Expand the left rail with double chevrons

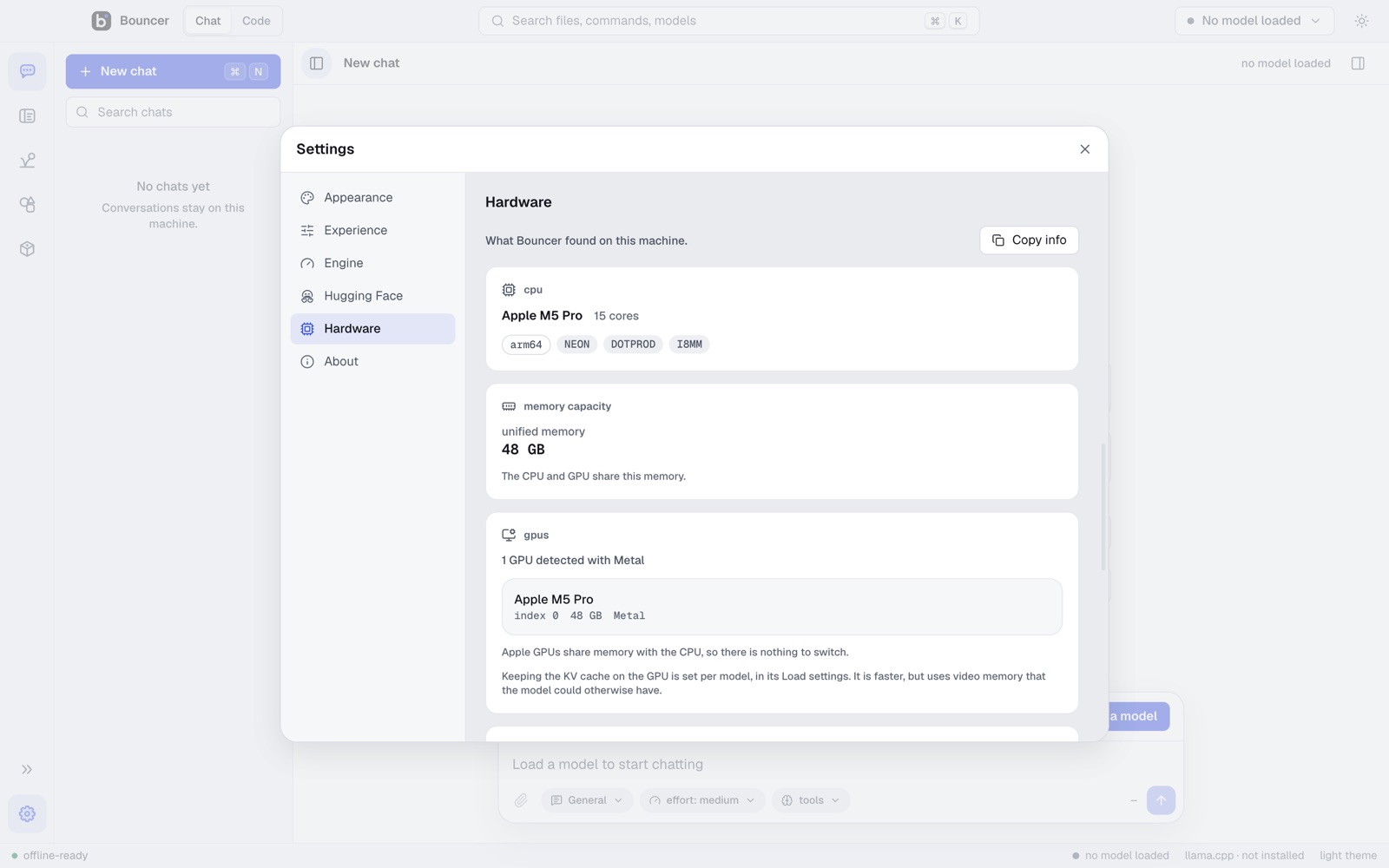(x=28, y=770)
